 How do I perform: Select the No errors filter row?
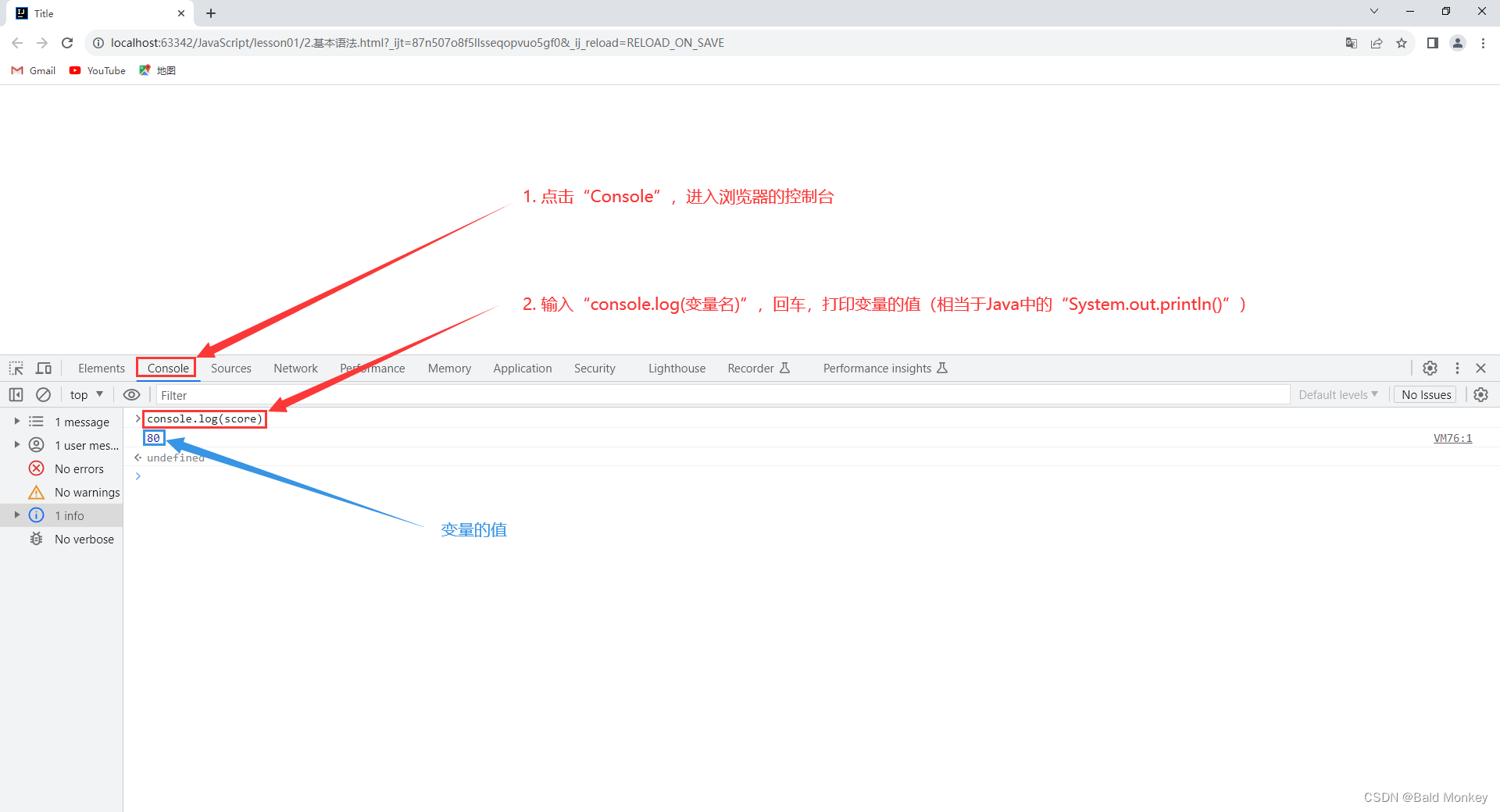[62, 468]
